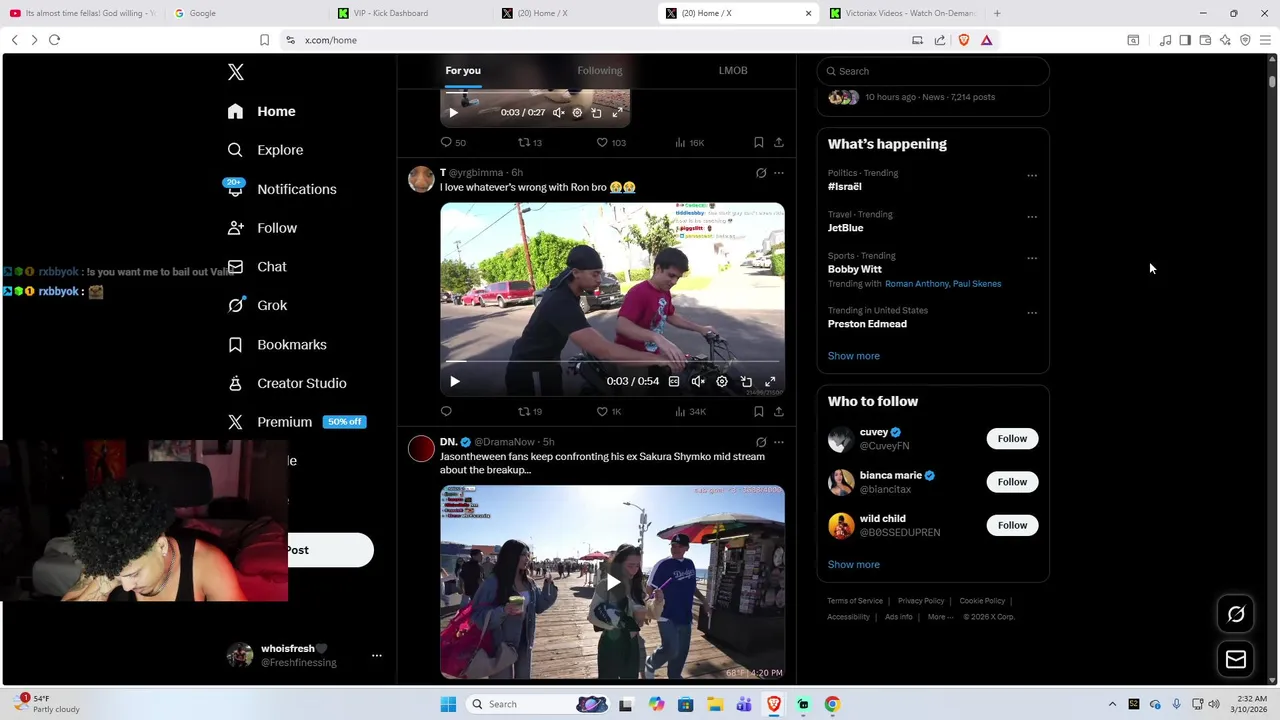Like the top post with 103 likes
Screen dimensions: 1280x720
pos(611,143)
